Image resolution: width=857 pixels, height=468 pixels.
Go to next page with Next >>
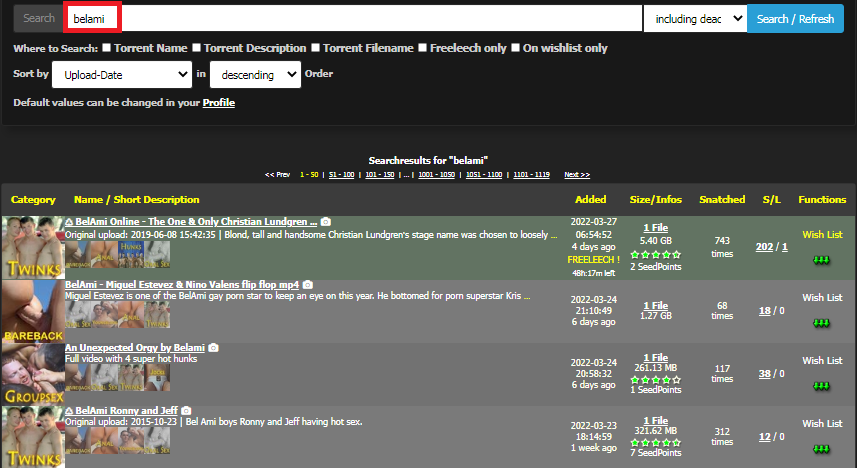coord(577,174)
